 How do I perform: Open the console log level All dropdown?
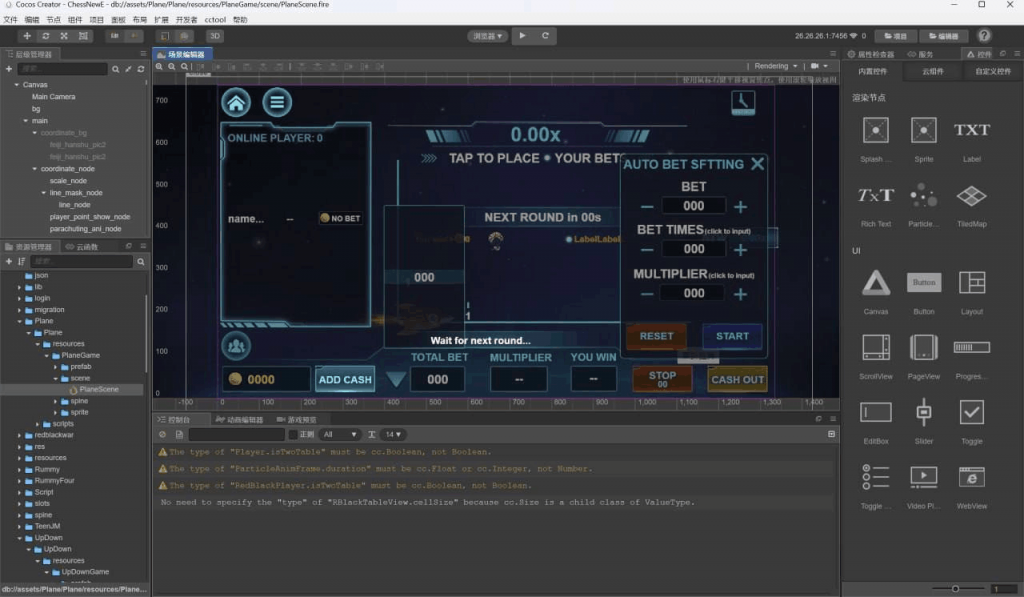[x=340, y=435]
